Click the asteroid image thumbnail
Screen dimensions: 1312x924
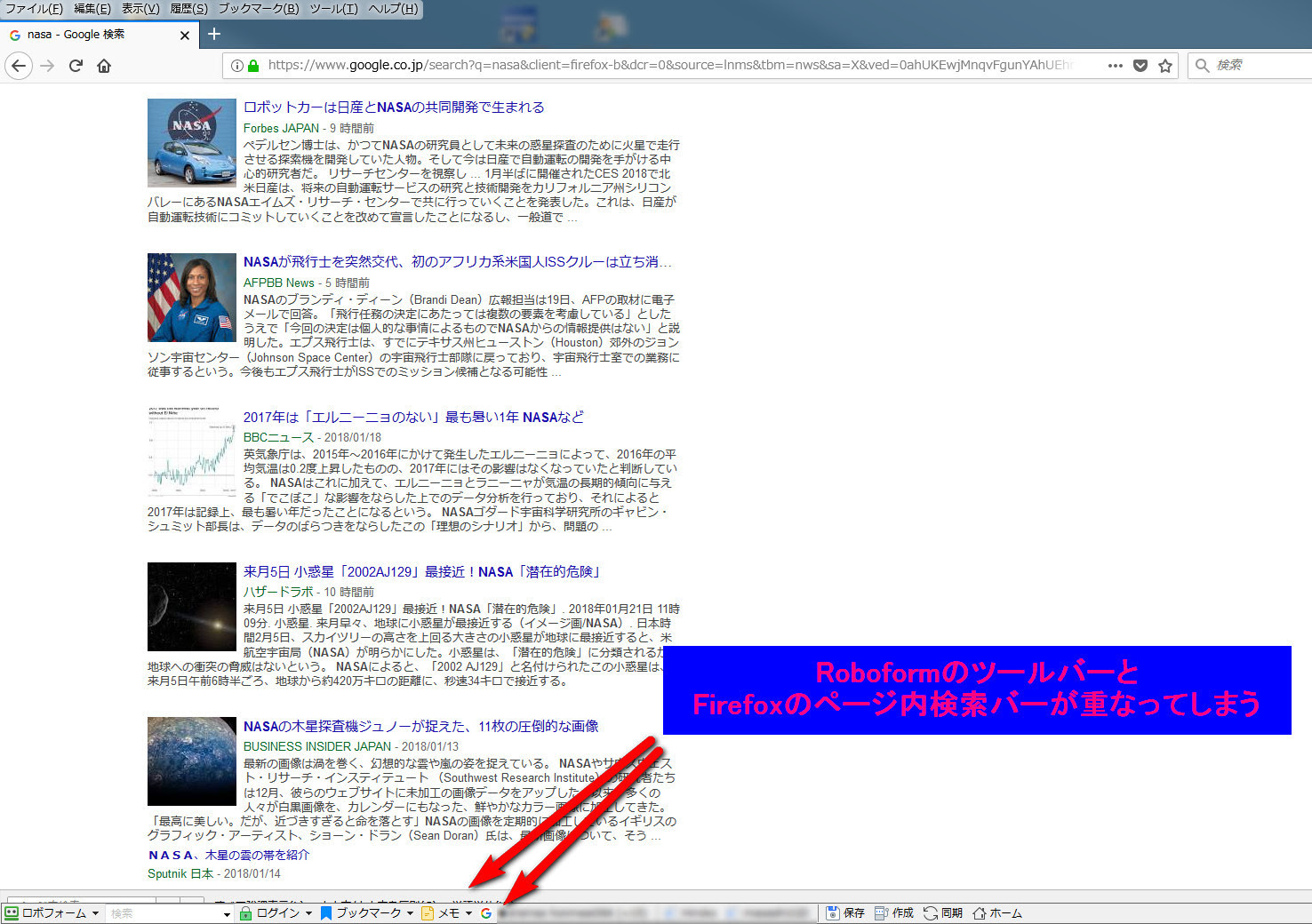tap(192, 606)
